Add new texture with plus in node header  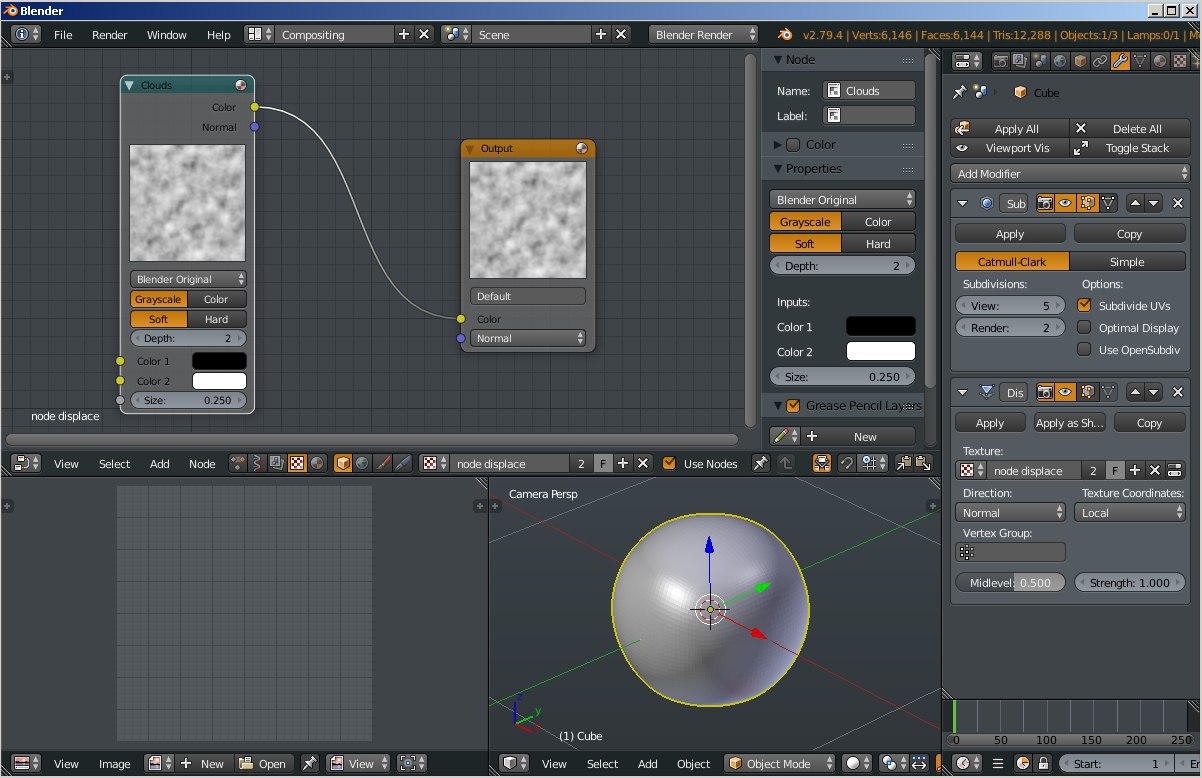pos(623,463)
